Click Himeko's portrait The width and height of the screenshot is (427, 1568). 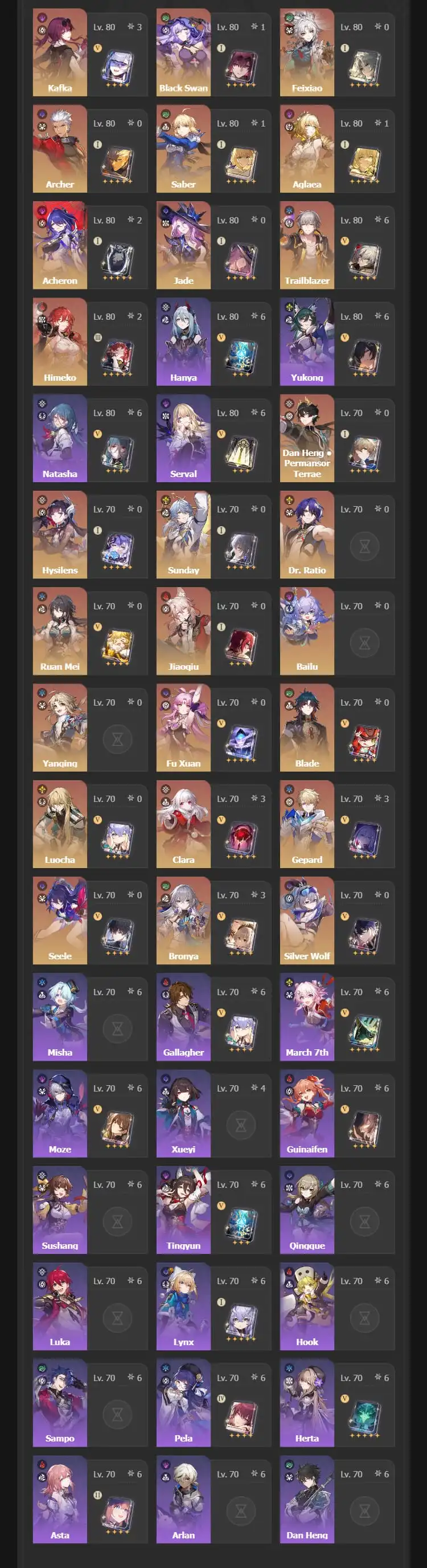tap(60, 341)
